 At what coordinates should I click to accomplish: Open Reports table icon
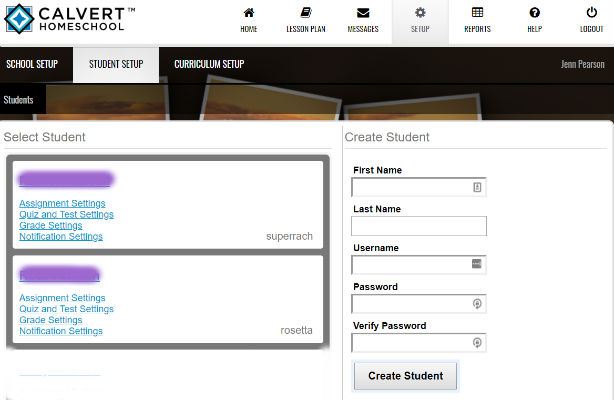click(477, 13)
